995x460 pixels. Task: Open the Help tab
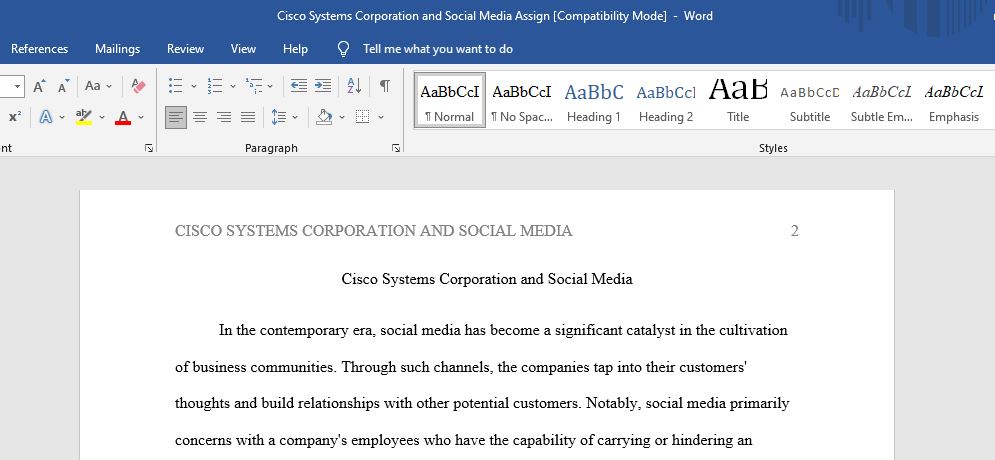point(295,49)
